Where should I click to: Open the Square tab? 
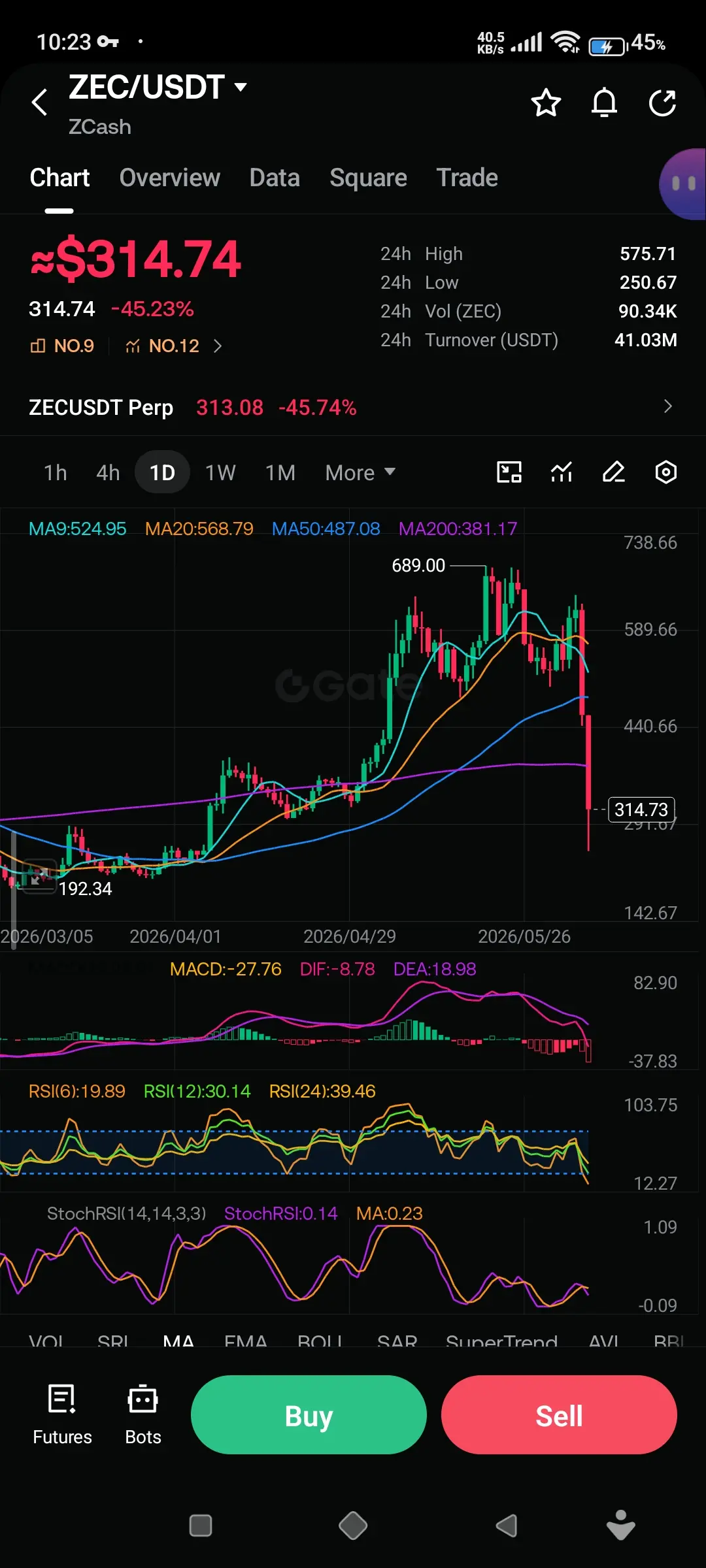(x=368, y=178)
